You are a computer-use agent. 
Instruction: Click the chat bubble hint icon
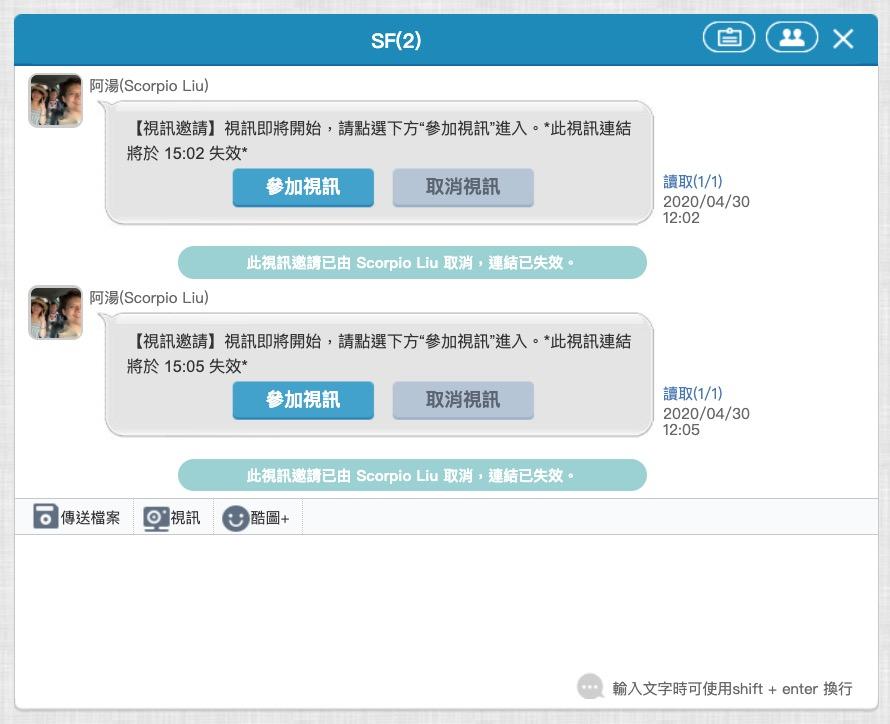pyautogui.click(x=590, y=687)
